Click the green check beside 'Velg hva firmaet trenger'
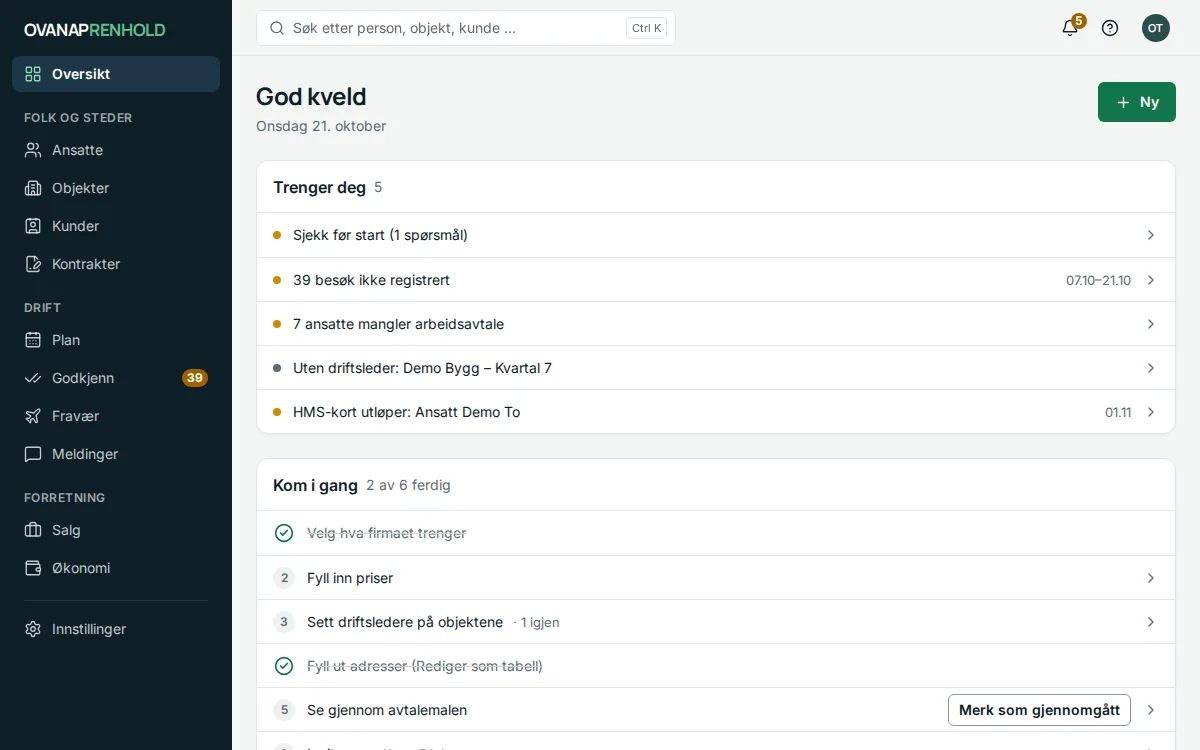 pos(284,533)
